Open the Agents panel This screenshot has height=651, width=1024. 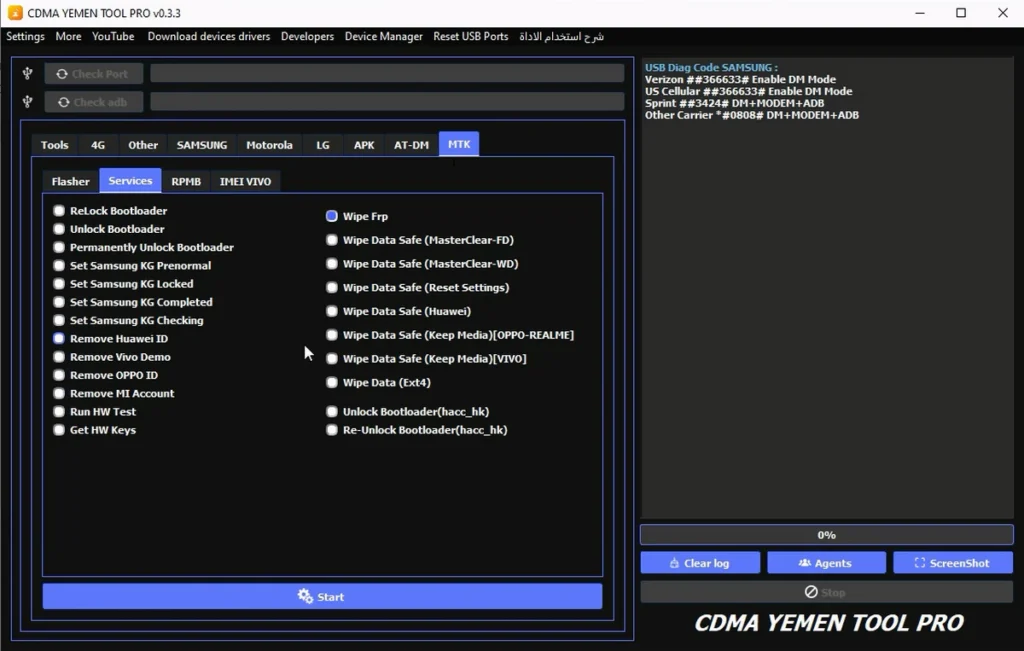coord(826,563)
